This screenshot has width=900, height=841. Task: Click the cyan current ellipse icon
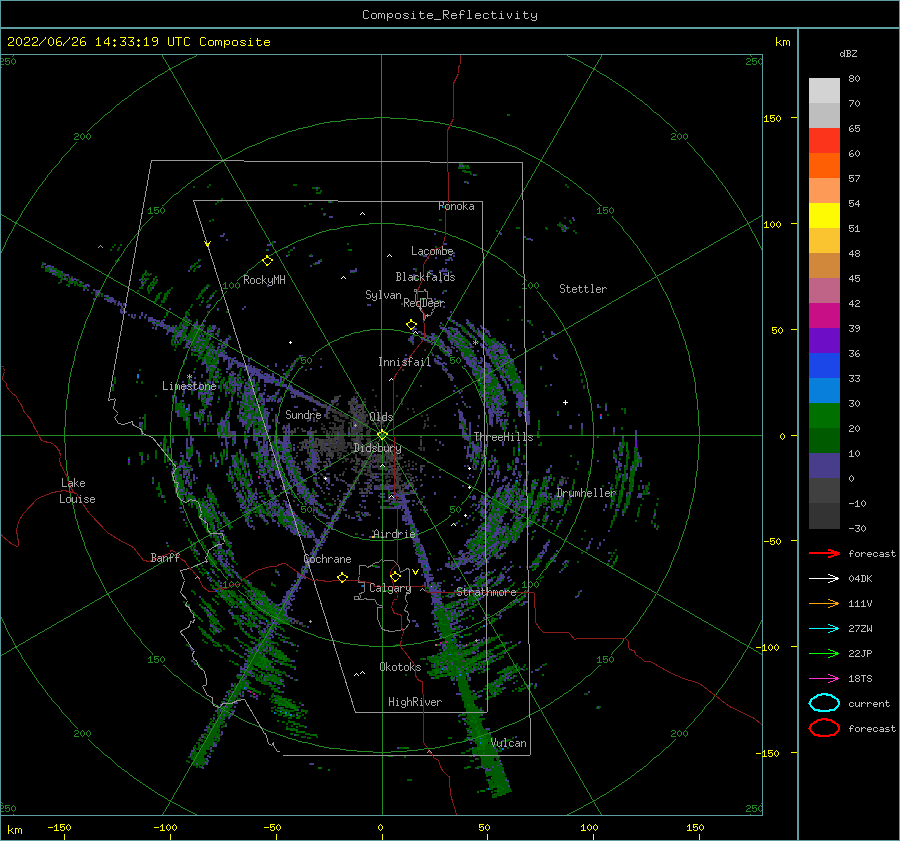(x=824, y=703)
